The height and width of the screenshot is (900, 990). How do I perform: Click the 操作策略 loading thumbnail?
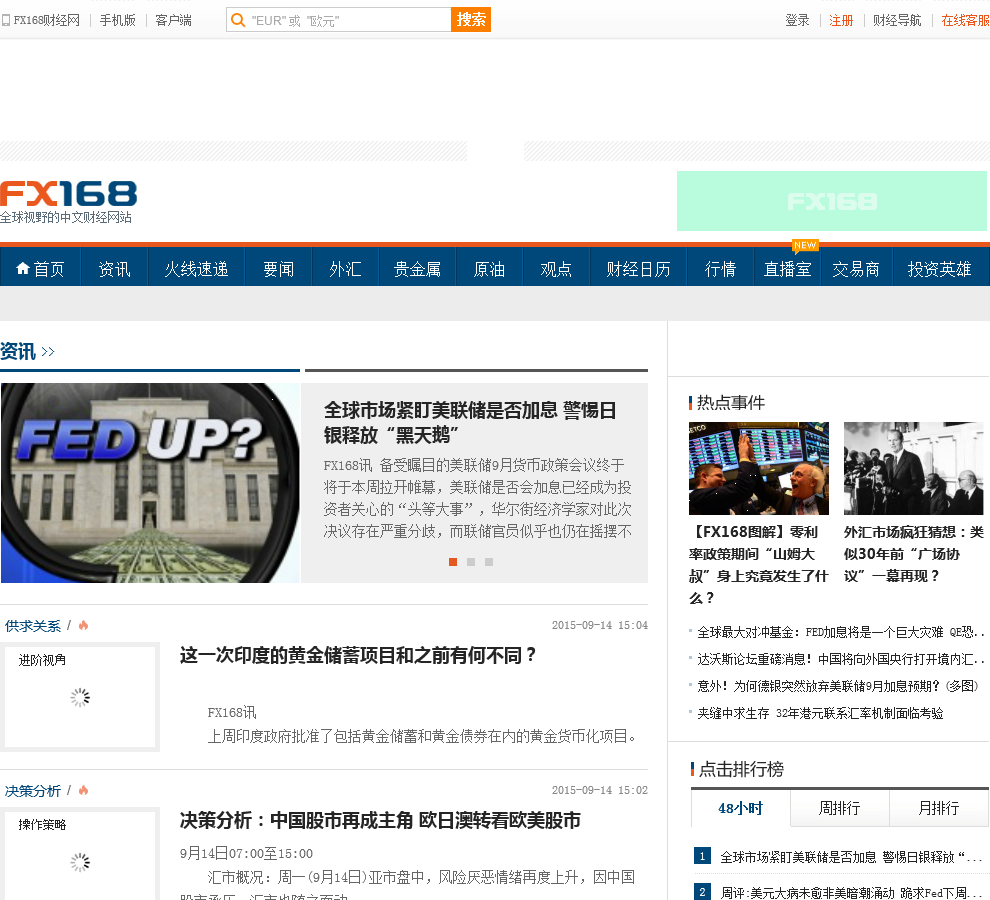coord(80,856)
